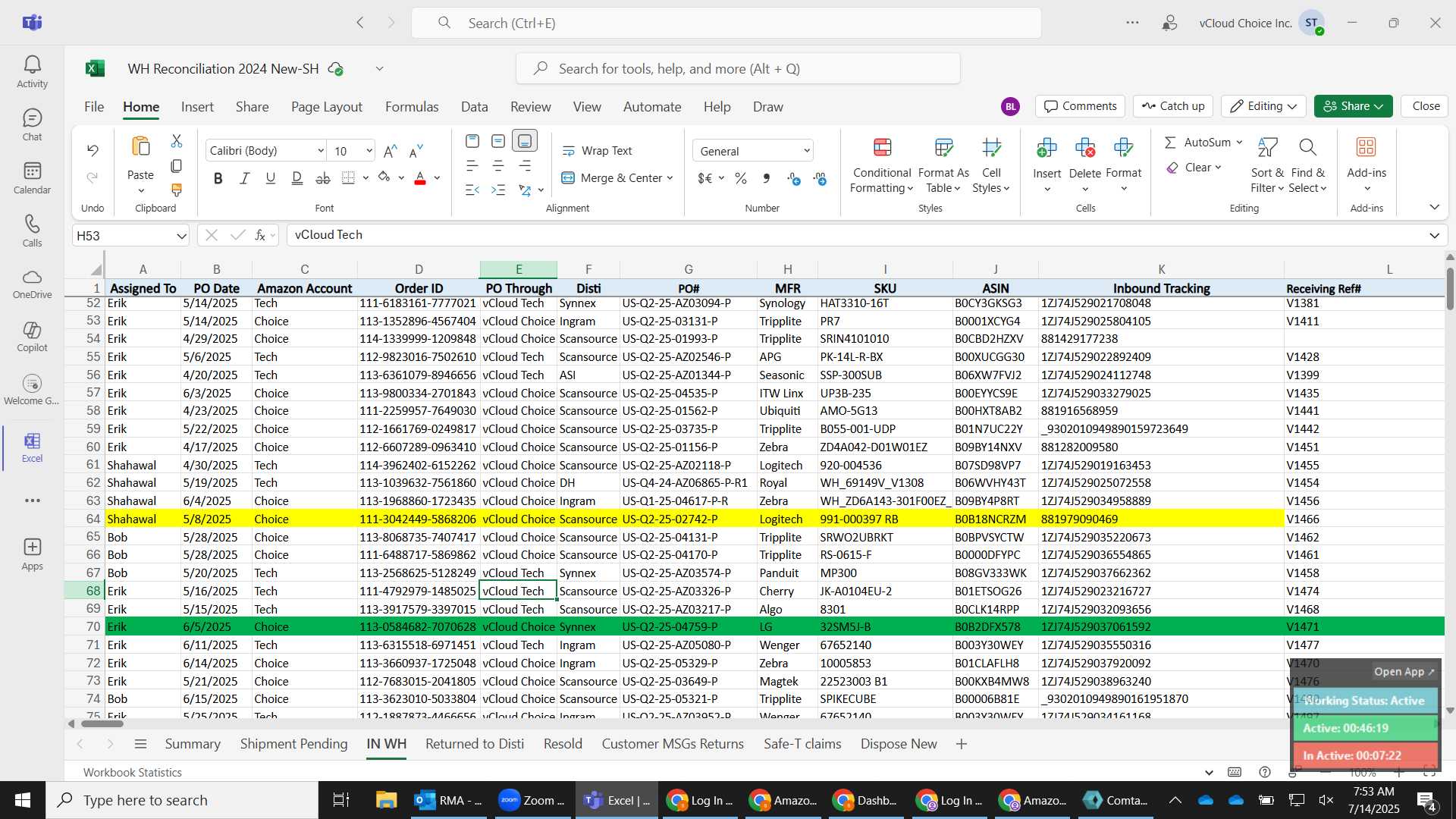Open the Fill Color dropdown arrow
Screen dimensions: 1456x819
401,178
